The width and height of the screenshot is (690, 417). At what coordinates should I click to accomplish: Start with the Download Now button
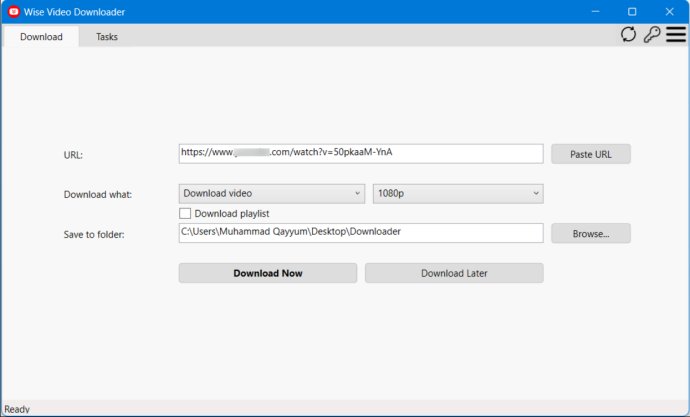(x=268, y=273)
